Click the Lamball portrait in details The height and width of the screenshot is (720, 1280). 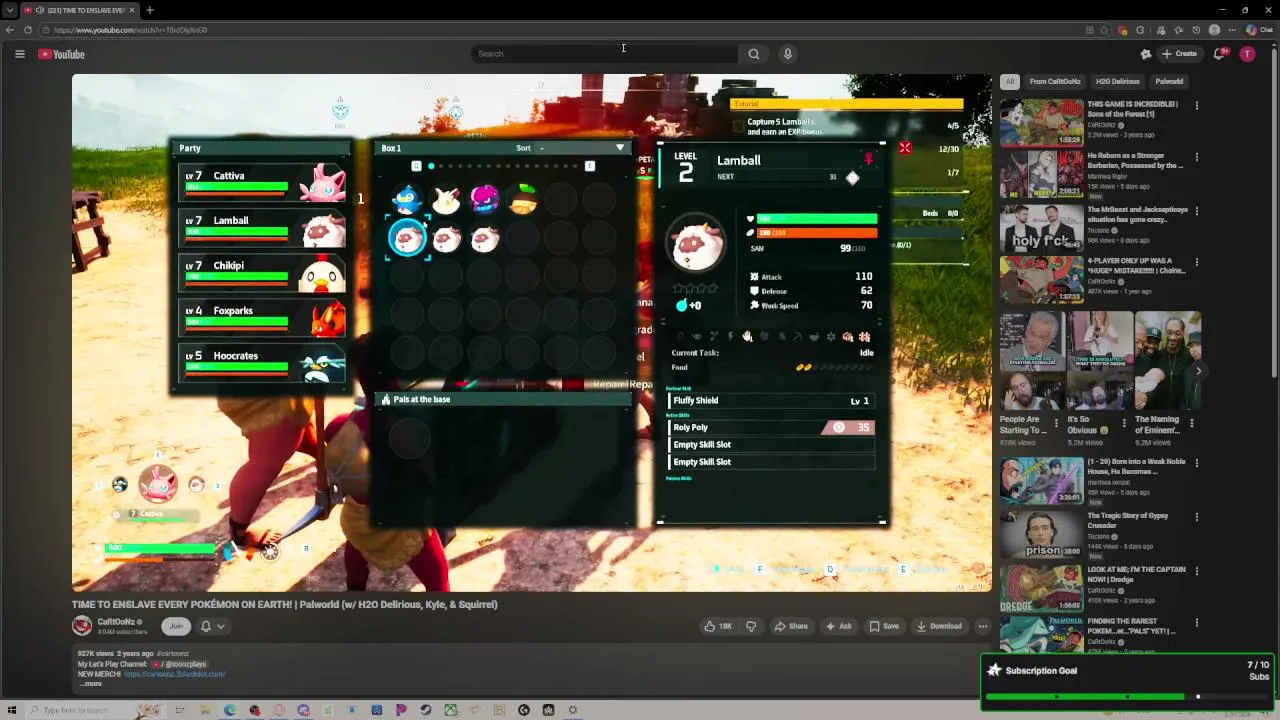coord(697,243)
